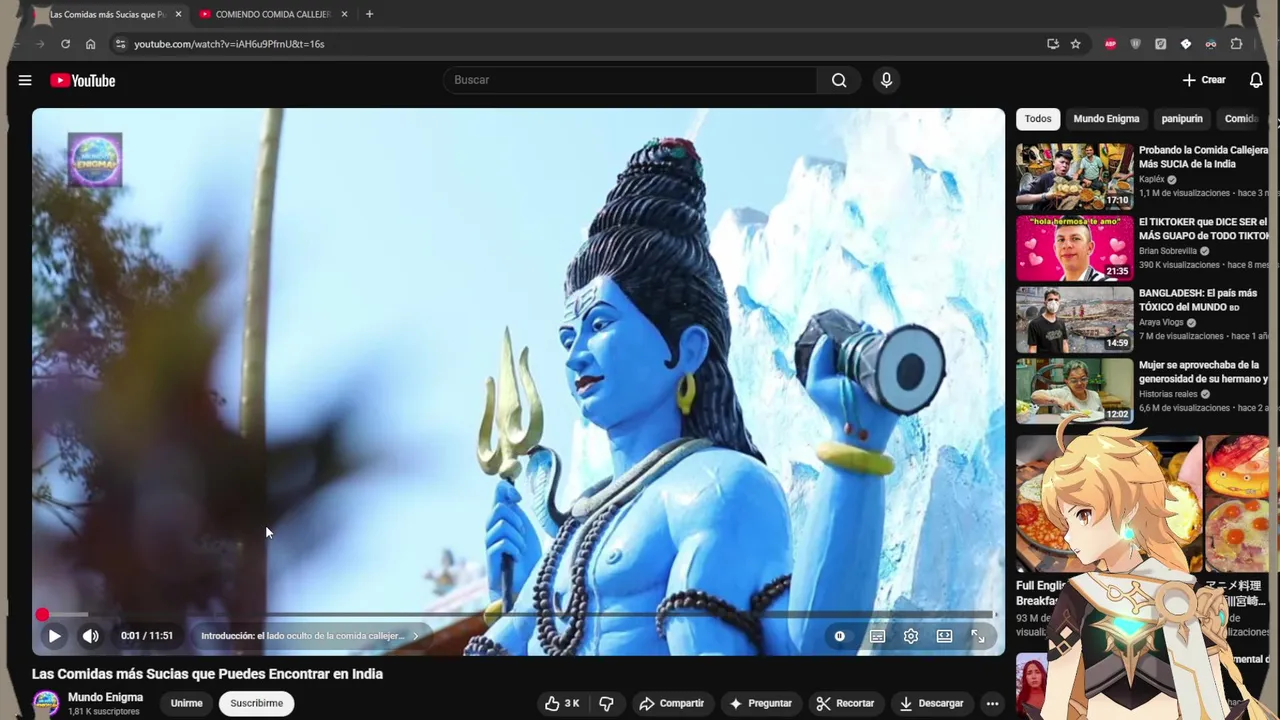Select the Mundo Enigma filter chip

(x=1106, y=119)
